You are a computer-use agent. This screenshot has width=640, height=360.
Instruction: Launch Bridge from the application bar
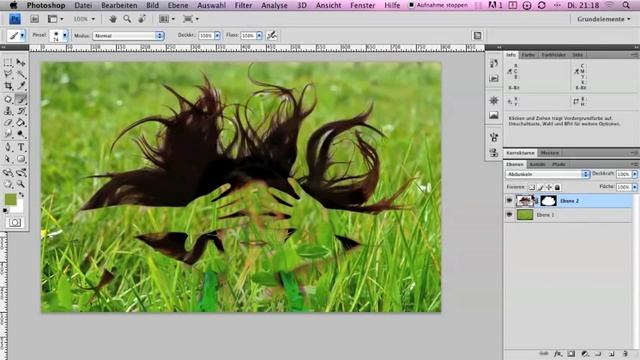[x=35, y=19]
